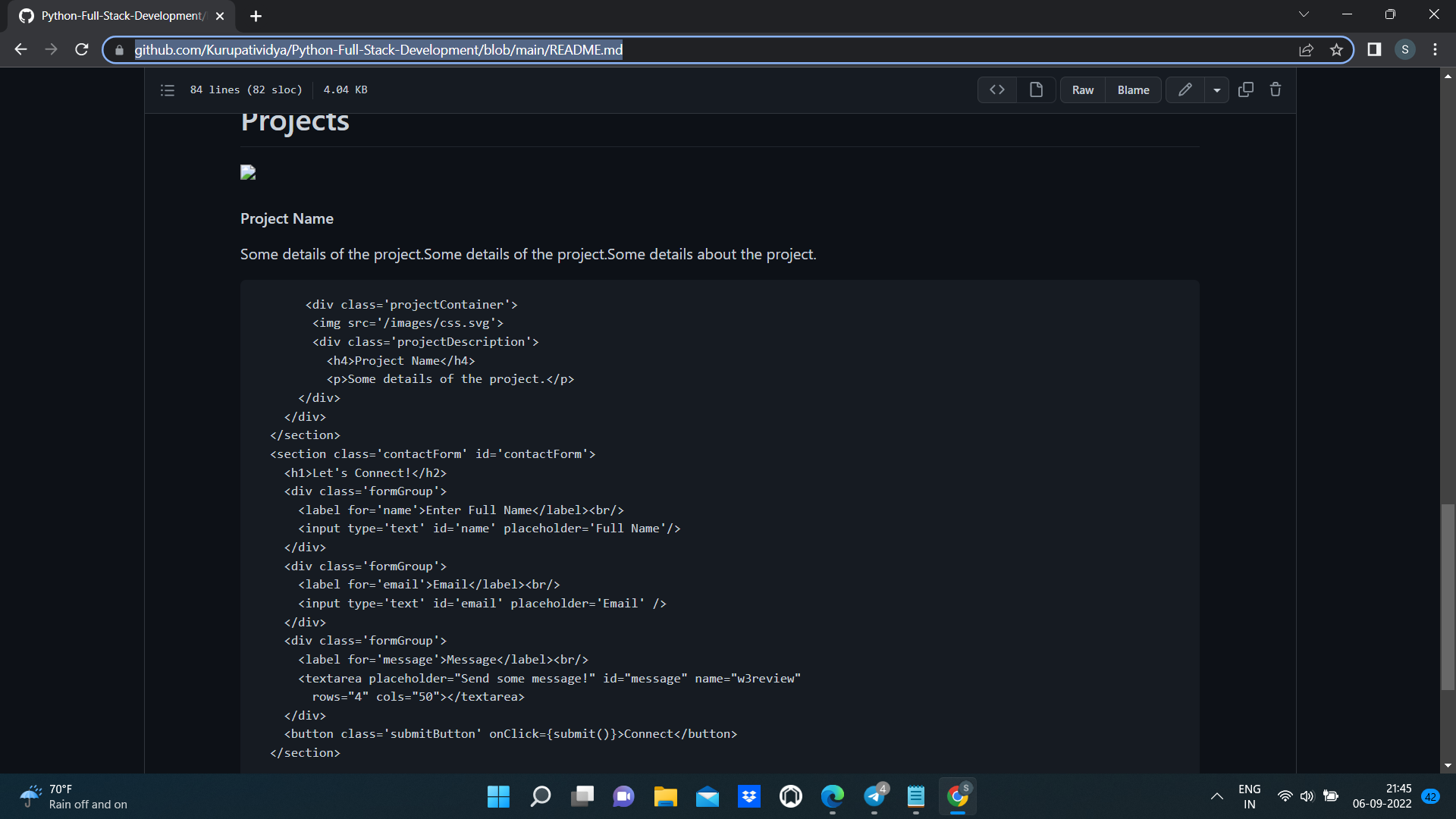Screen dimensions: 1456x819
Task: Select the display source code icon
Action: [x=997, y=89]
